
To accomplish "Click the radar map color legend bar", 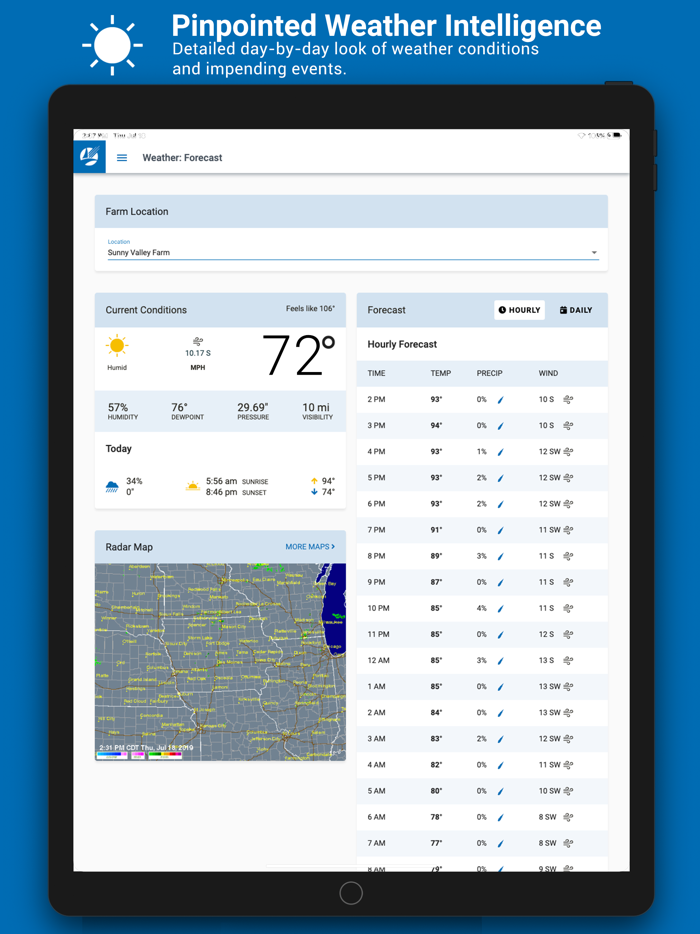I will coord(139,755).
